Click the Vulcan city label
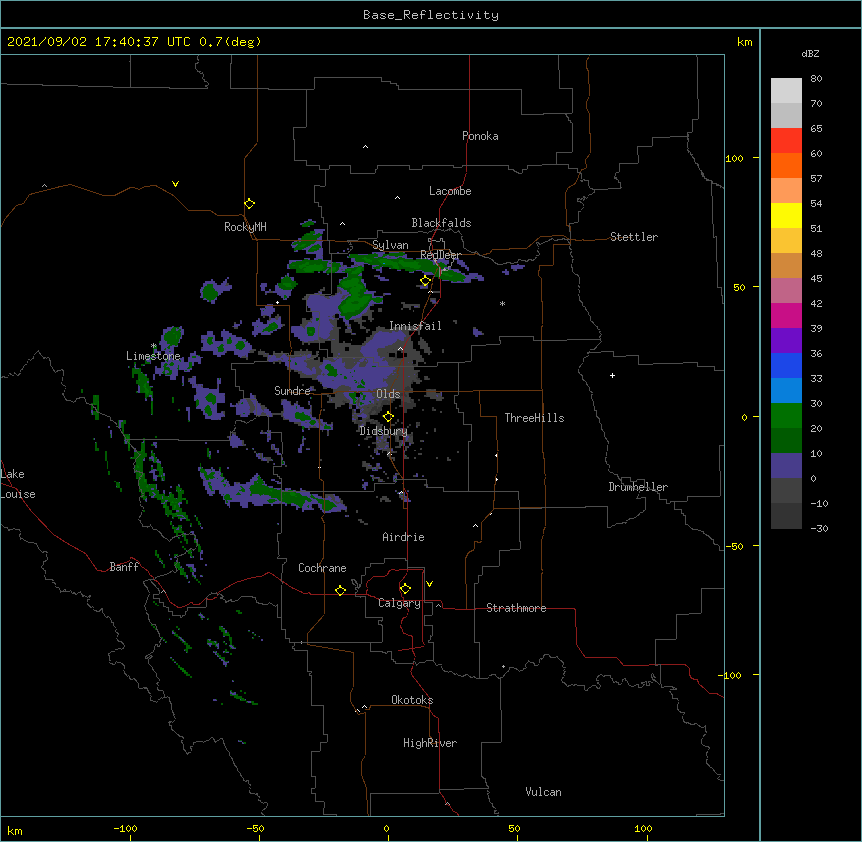 click(543, 792)
